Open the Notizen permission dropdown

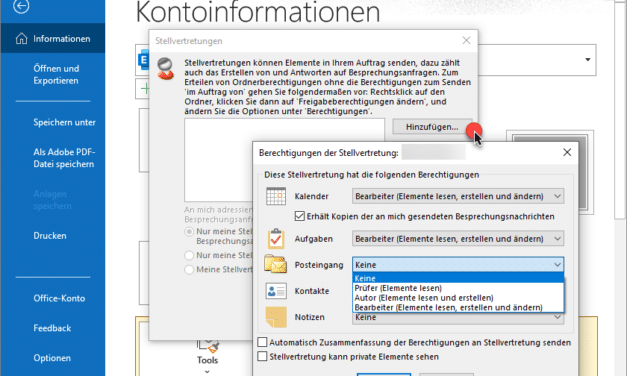458,318
